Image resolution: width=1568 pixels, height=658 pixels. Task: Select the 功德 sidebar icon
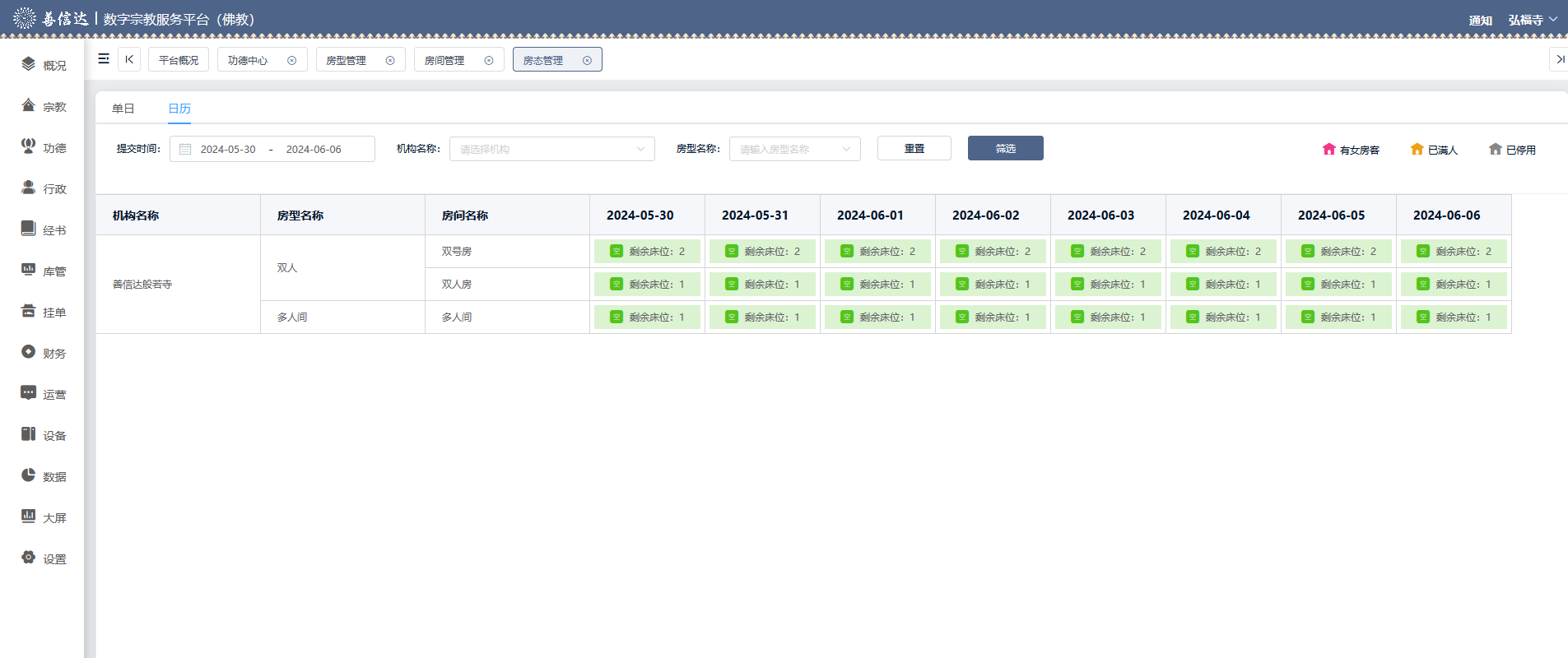[29, 146]
